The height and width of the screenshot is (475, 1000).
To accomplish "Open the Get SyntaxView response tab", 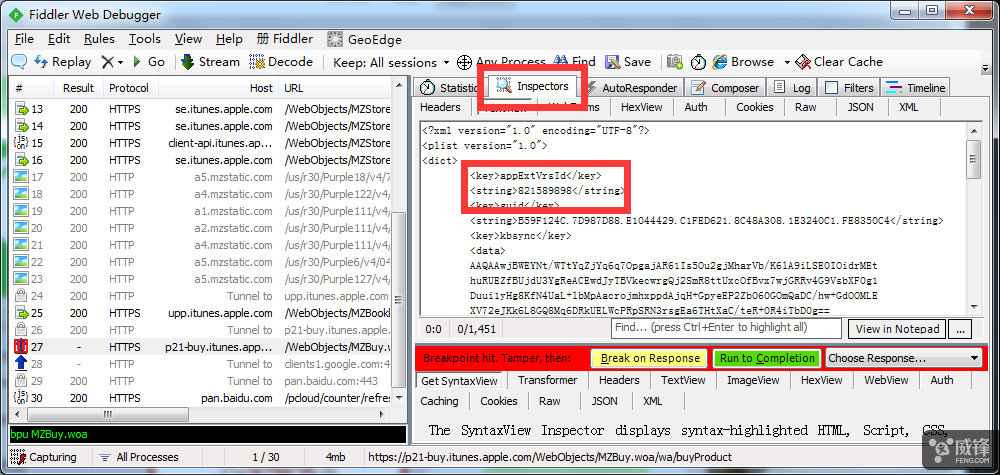I will tap(459, 380).
